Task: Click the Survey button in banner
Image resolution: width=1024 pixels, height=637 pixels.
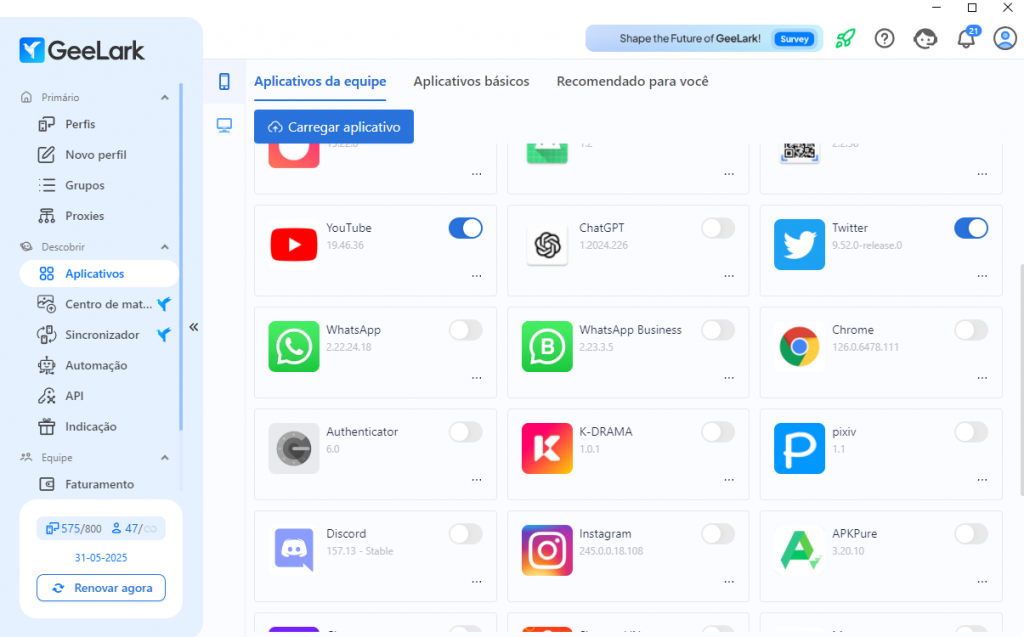Action: coord(794,39)
